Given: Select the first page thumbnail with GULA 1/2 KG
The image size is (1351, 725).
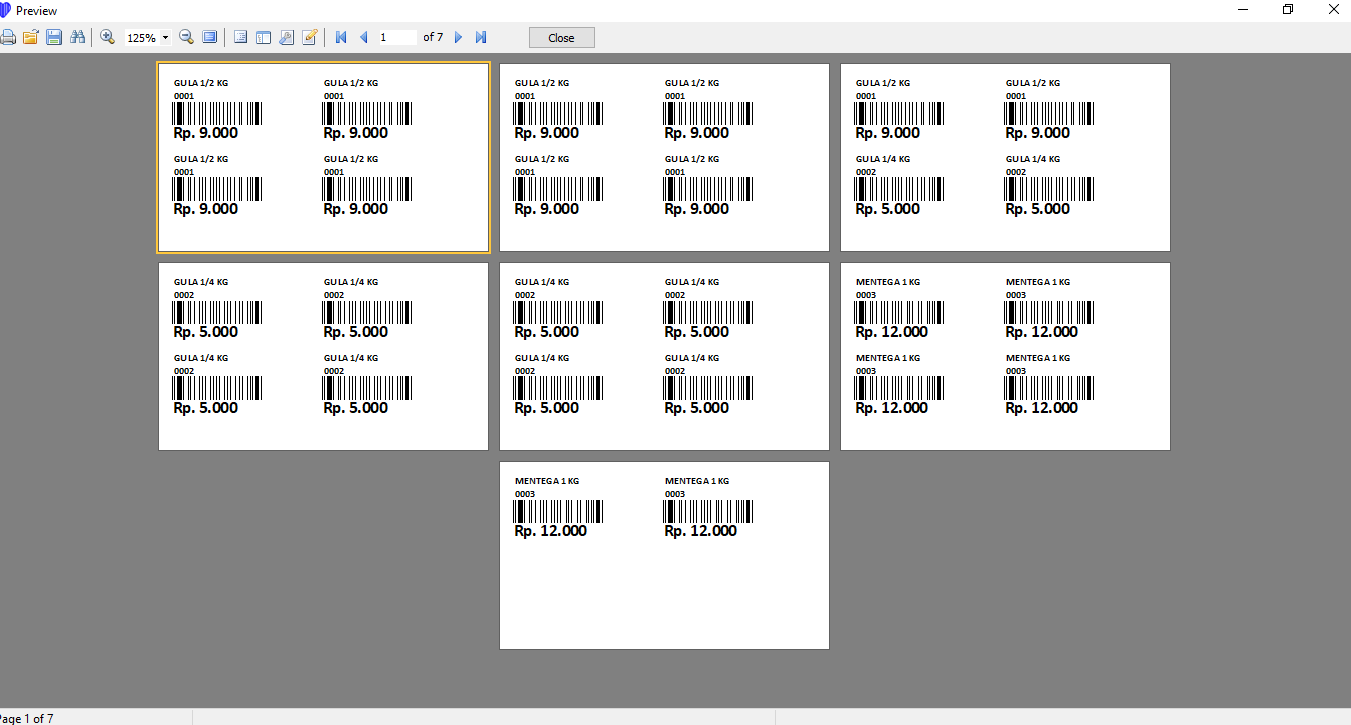Looking at the screenshot, I should coord(323,158).
